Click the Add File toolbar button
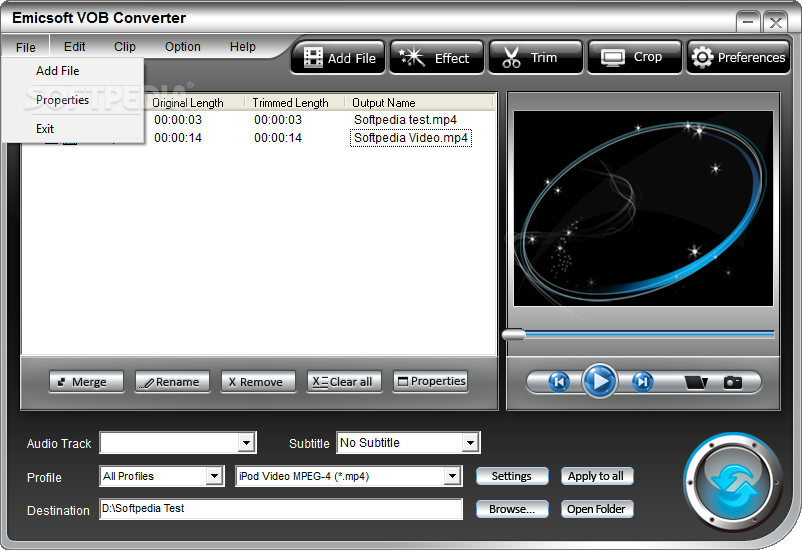Image resolution: width=802 pixels, height=550 pixels. [338, 57]
